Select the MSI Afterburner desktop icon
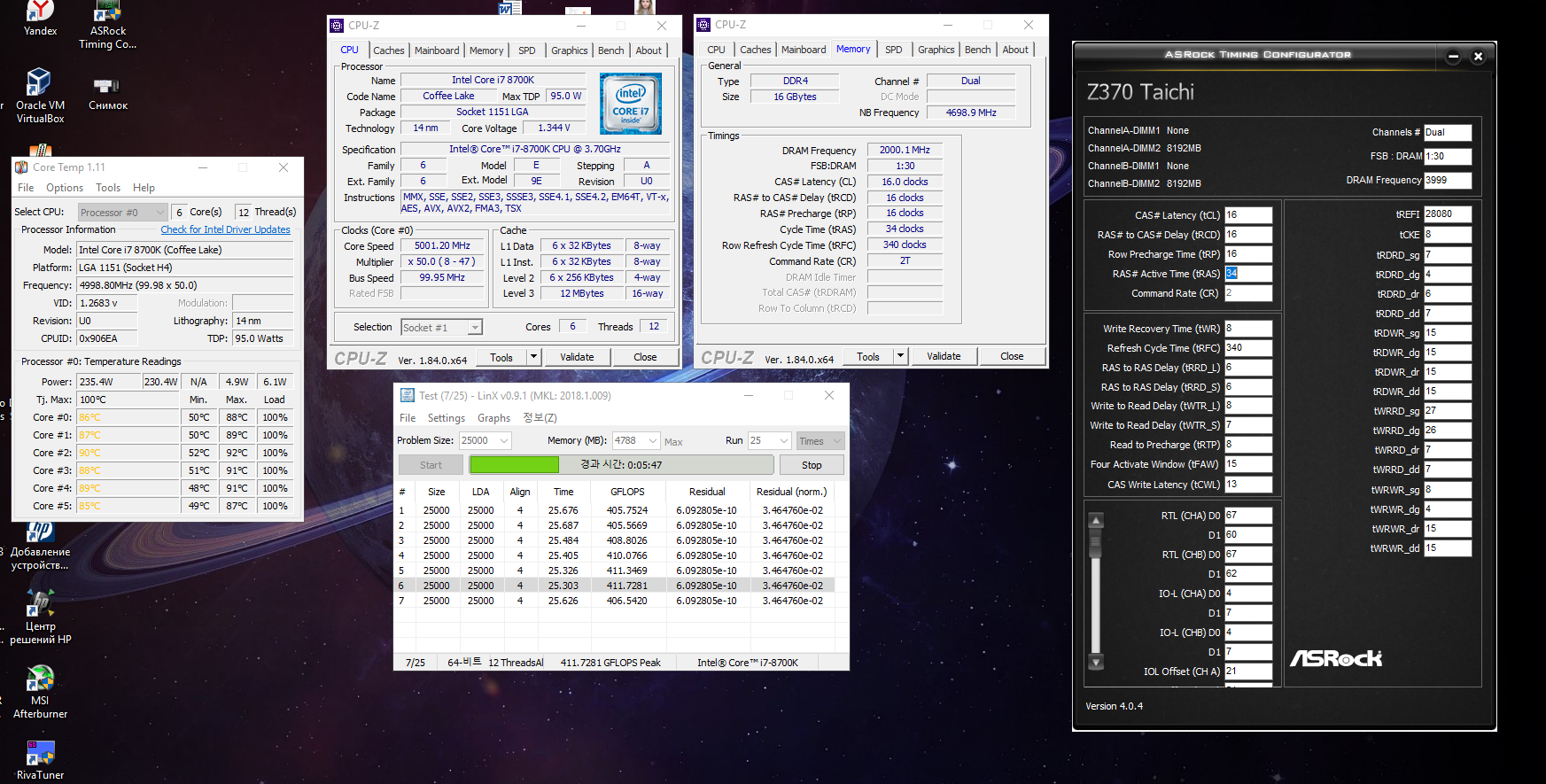 pyautogui.click(x=40, y=692)
